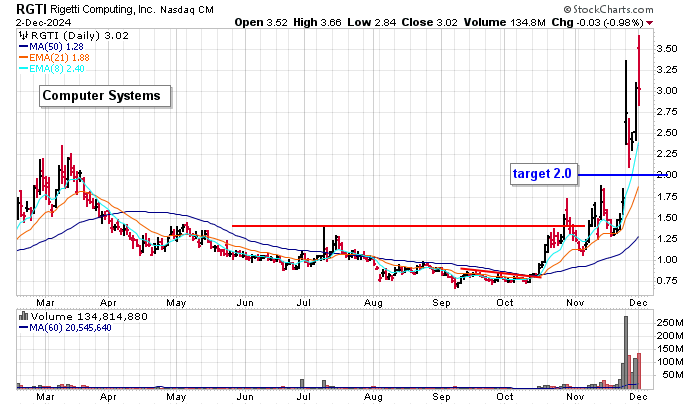
Task: Click the tallest gray volume spike in late November
Action: [x=626, y=352]
